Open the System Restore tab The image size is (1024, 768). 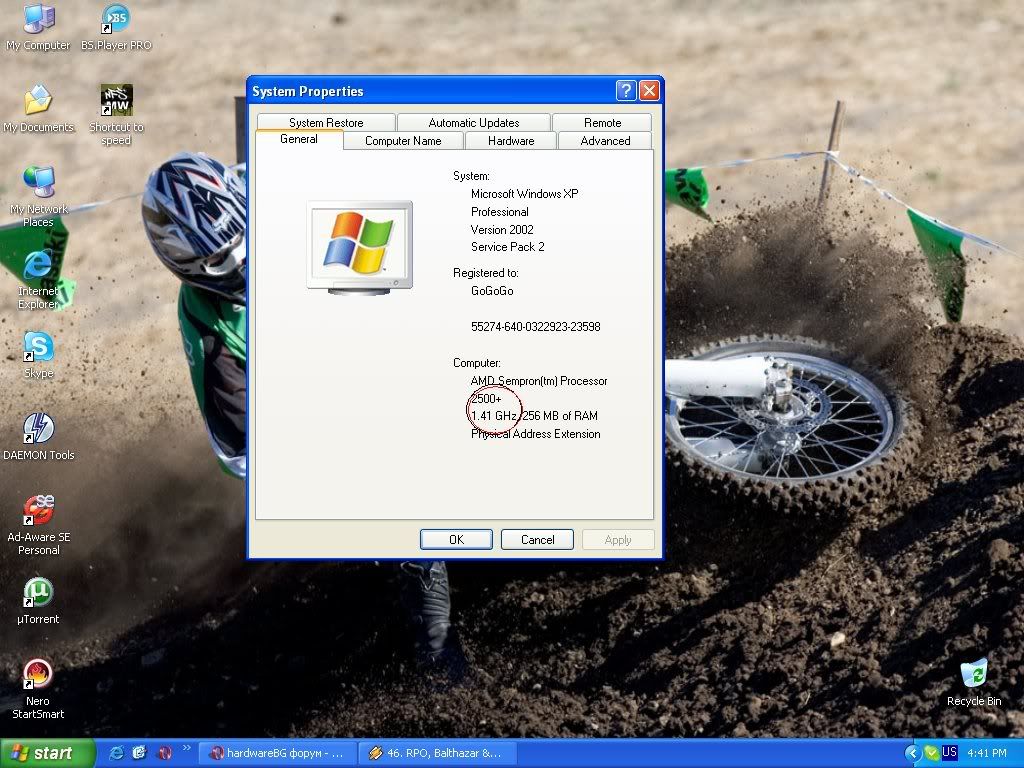326,123
